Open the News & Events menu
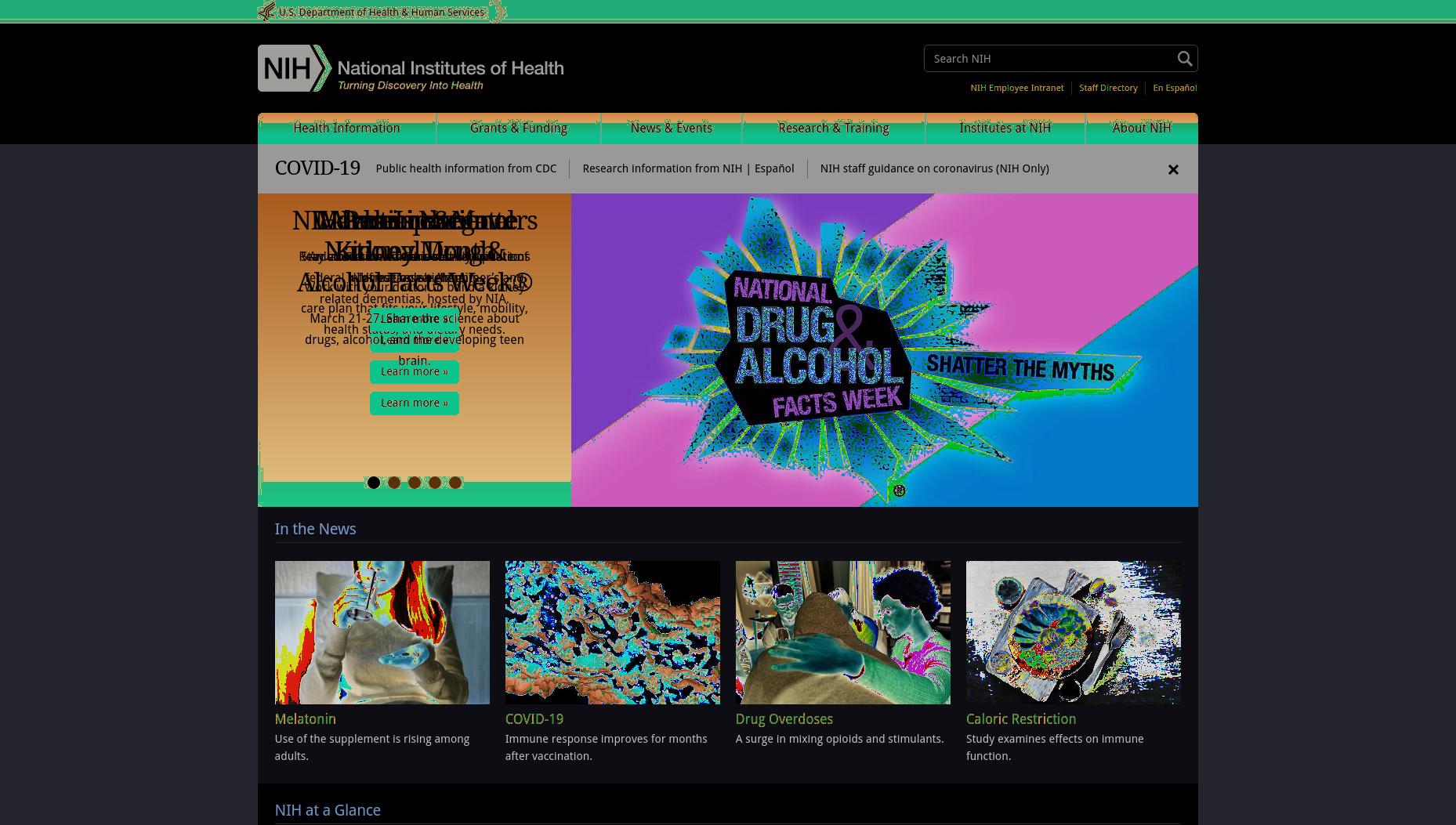Viewport: 1456px width, 825px height. point(672,128)
